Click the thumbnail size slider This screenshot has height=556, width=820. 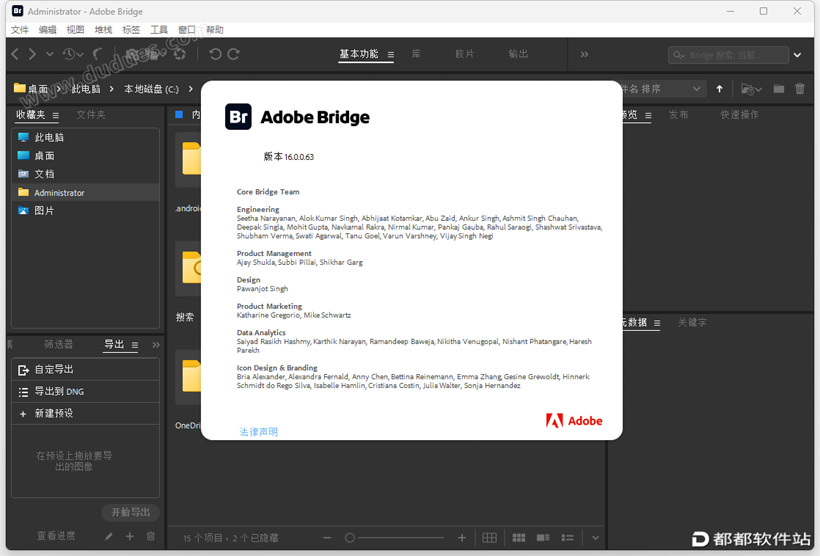[394, 538]
